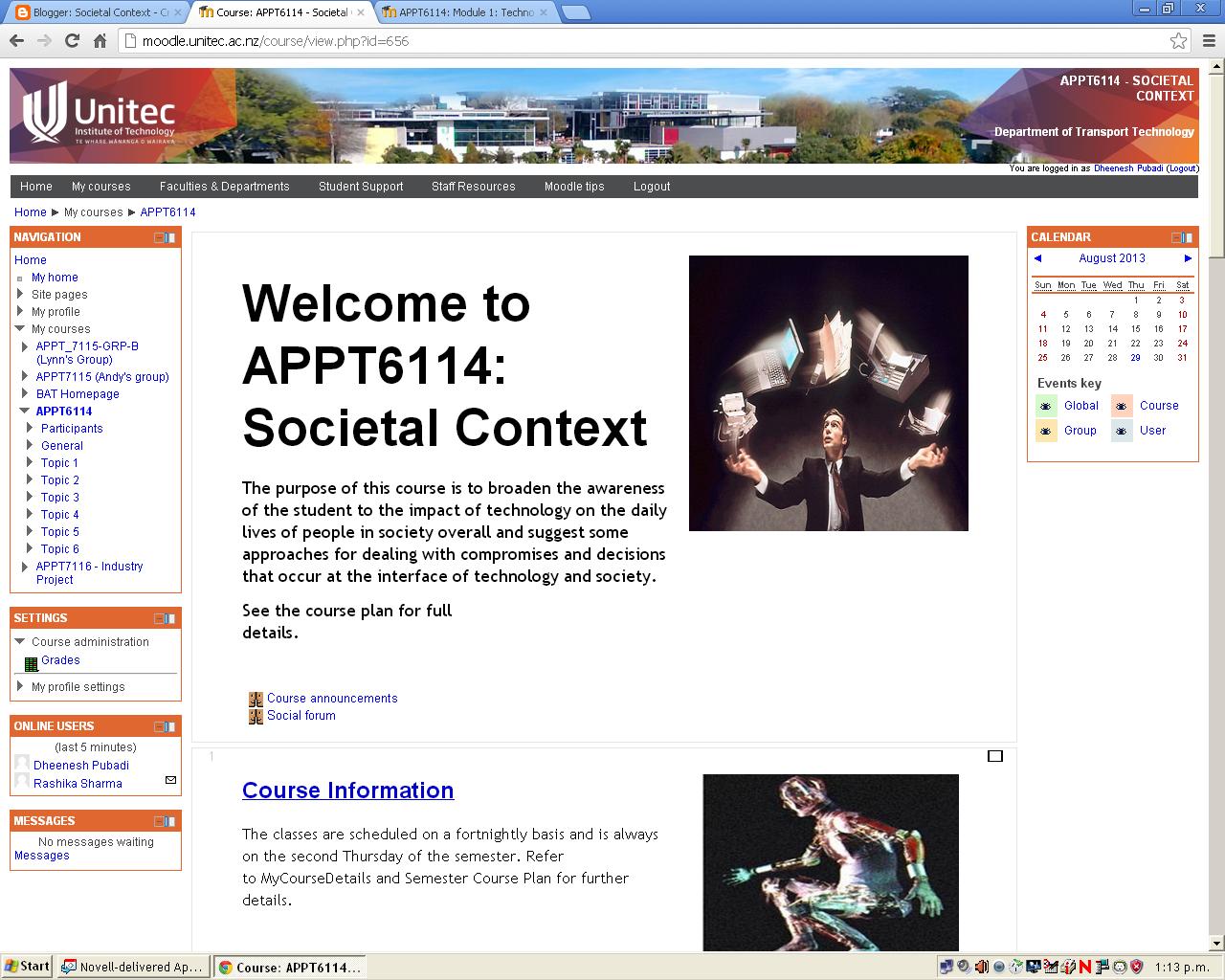This screenshot has width=1225, height=980.
Task: Go to next month in calendar
Action: [x=1188, y=258]
